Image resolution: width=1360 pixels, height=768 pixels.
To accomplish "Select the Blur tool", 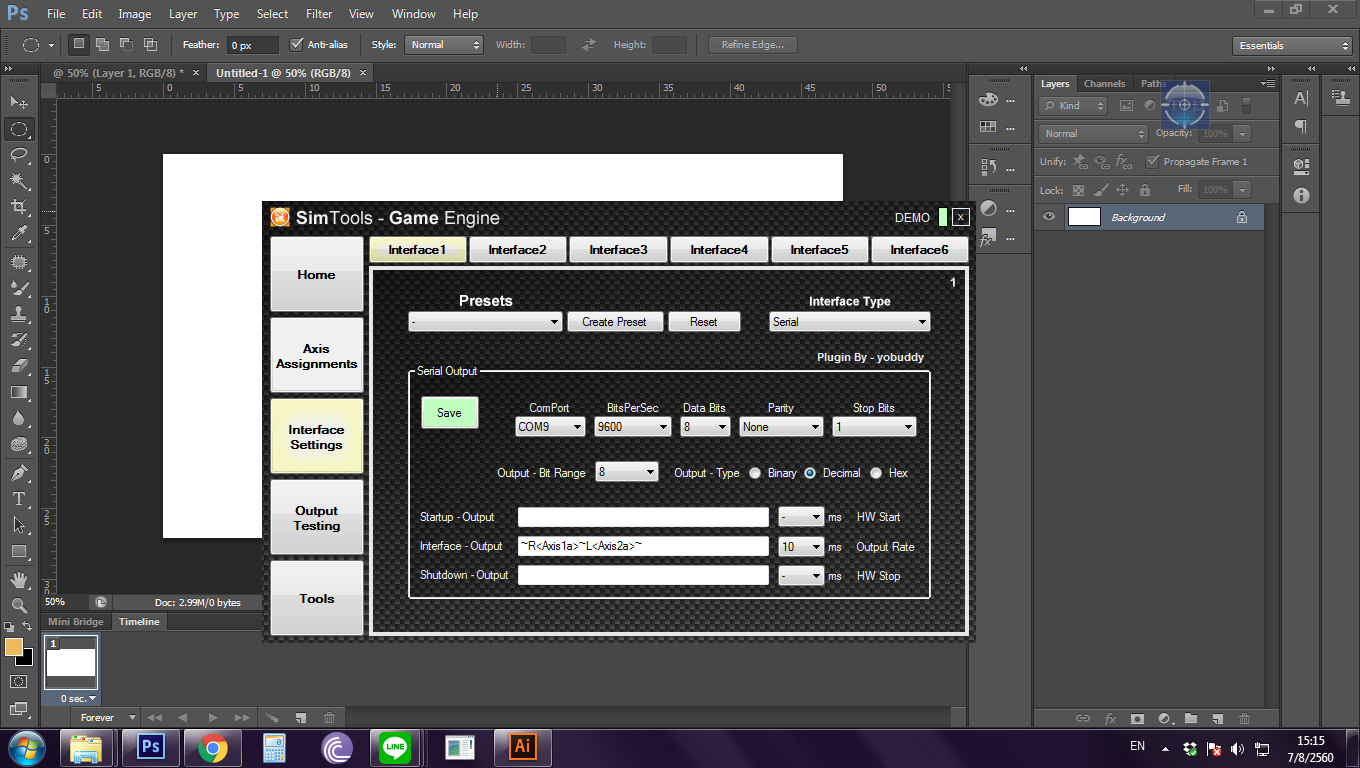I will click(x=19, y=418).
